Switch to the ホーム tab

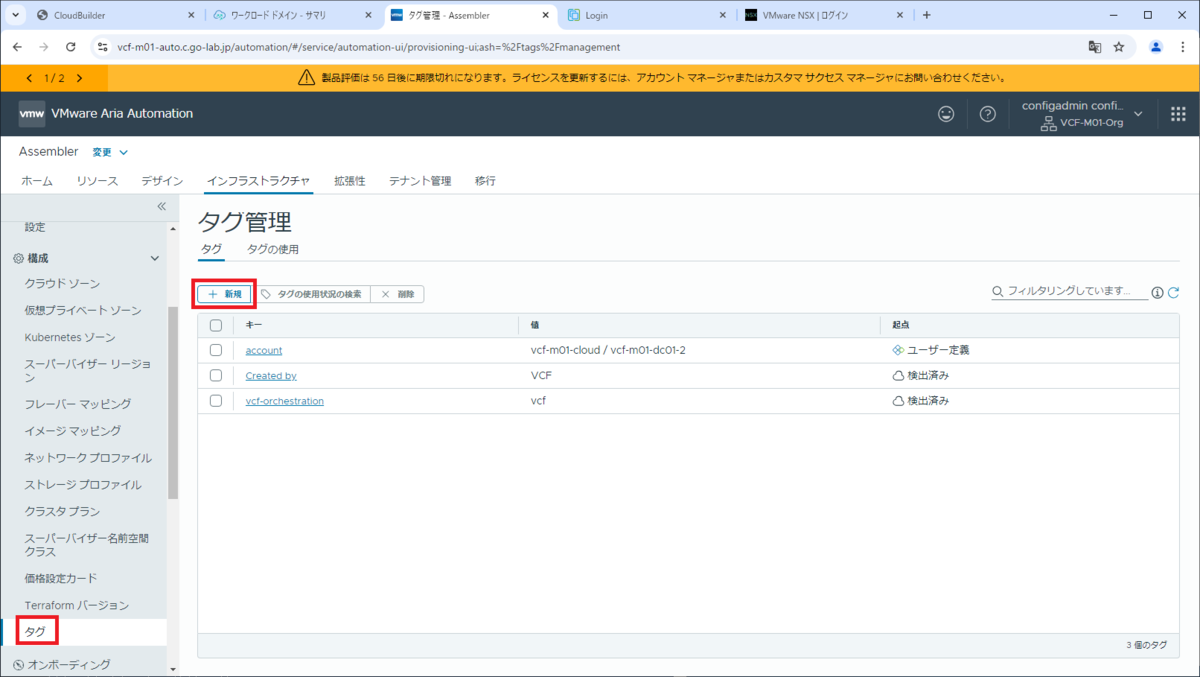[x=37, y=181]
